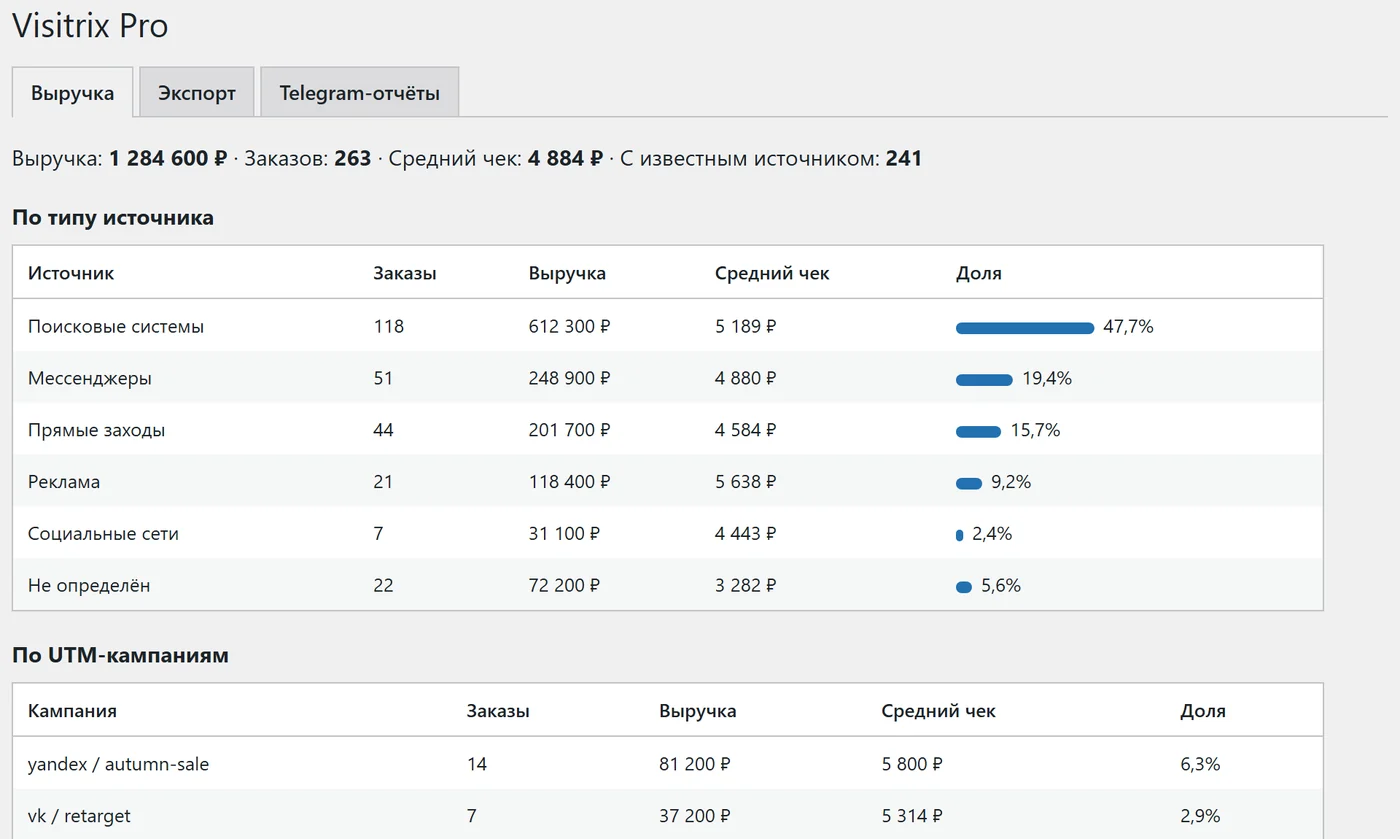Click the Visitrix Pro page title
The image size is (1400, 839).
90,26
